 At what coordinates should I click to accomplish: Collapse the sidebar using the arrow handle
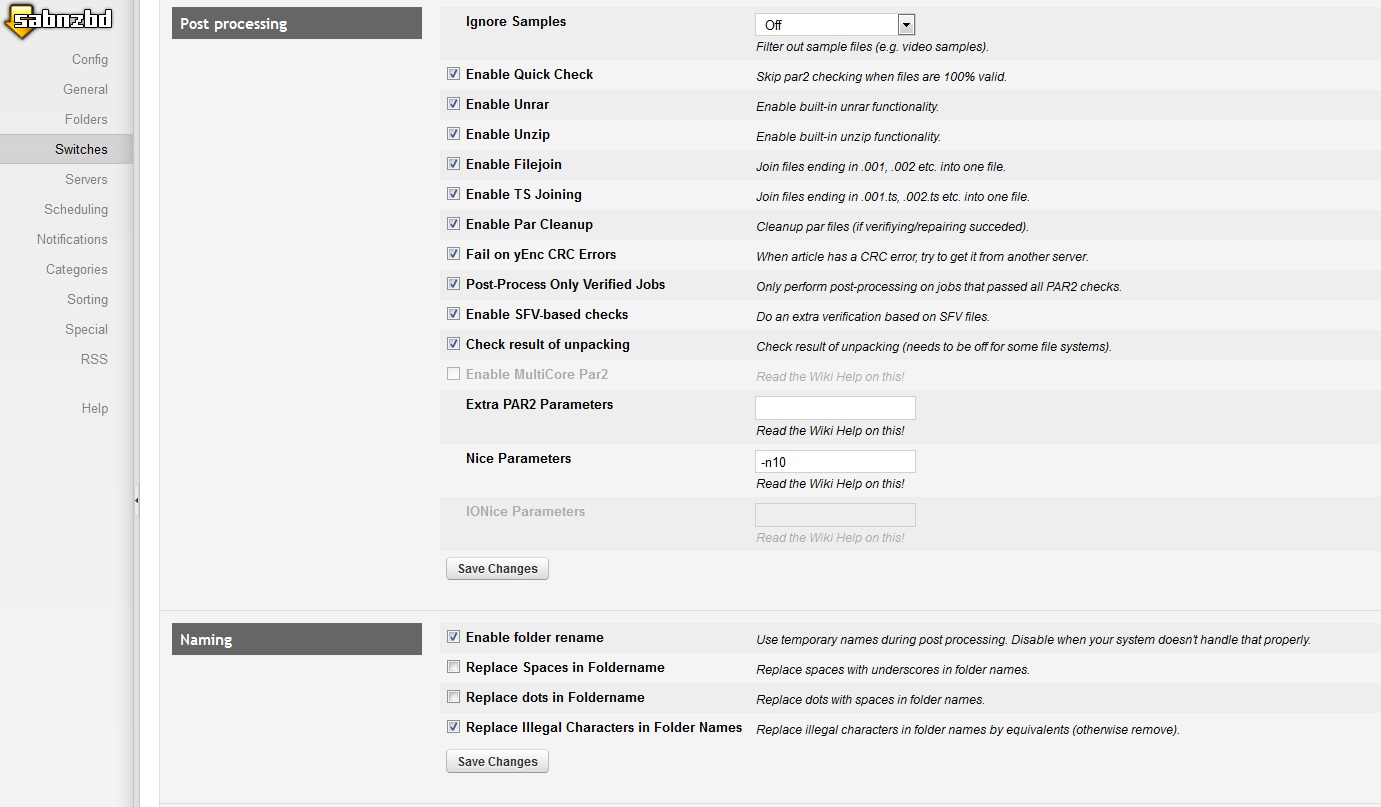point(136,500)
